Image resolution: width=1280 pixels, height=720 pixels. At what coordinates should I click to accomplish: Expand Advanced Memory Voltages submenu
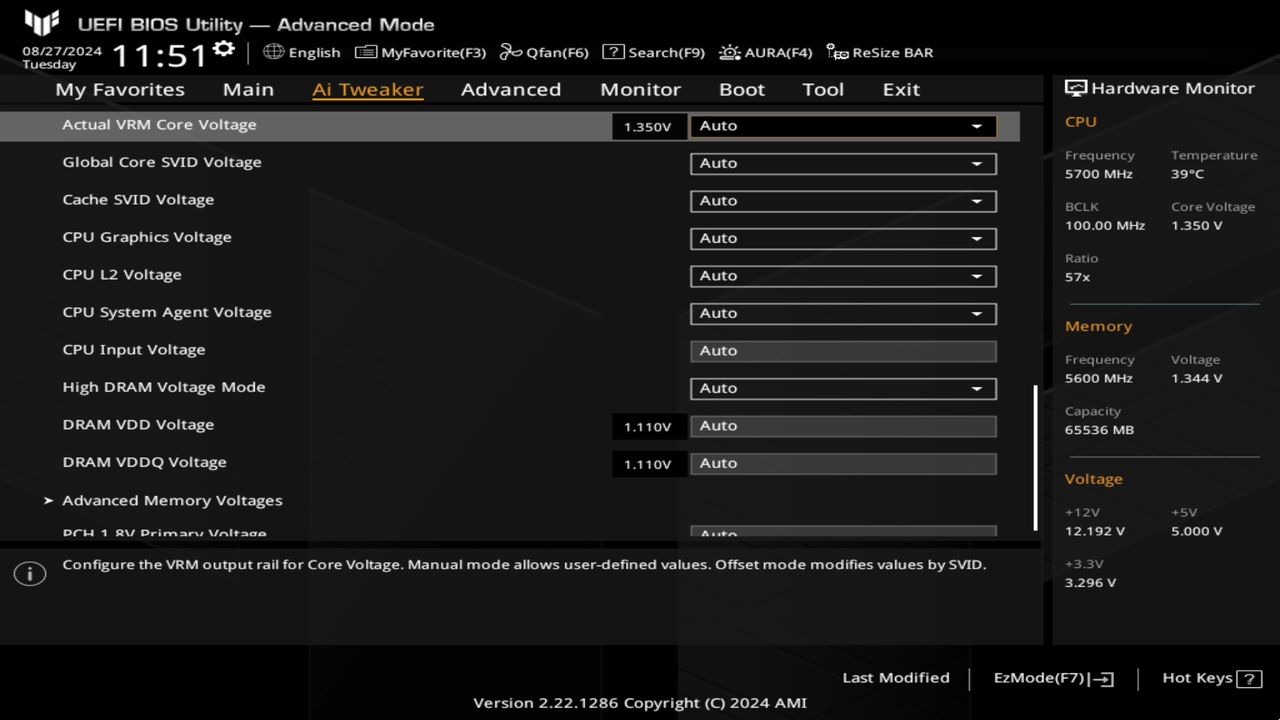coord(172,500)
